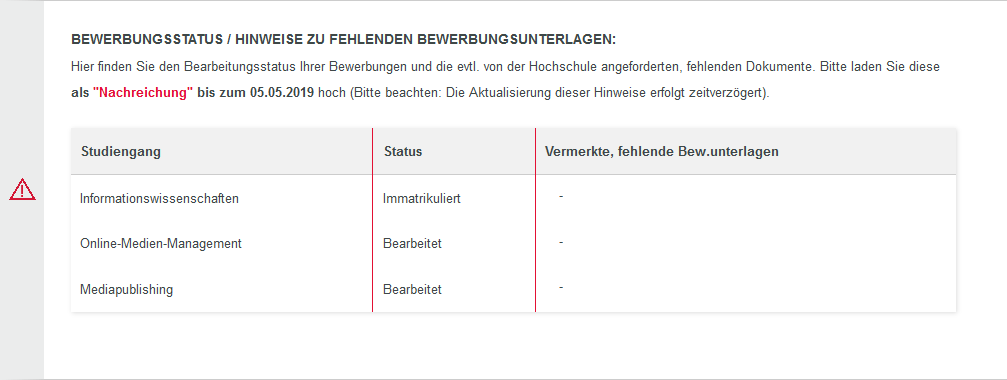Click the deadline date 05.05.2019

tap(281, 92)
